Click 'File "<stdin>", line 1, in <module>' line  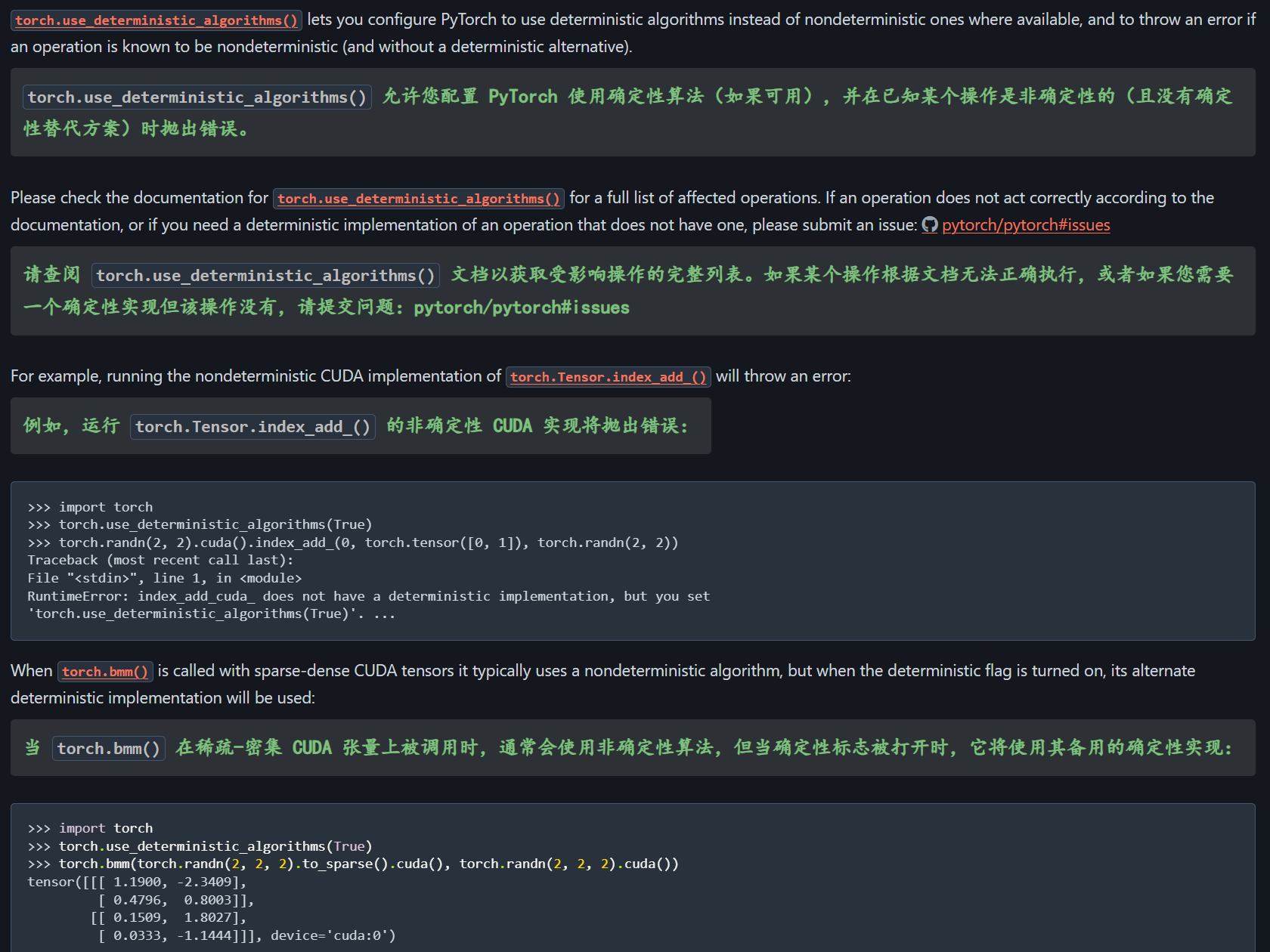pos(165,578)
